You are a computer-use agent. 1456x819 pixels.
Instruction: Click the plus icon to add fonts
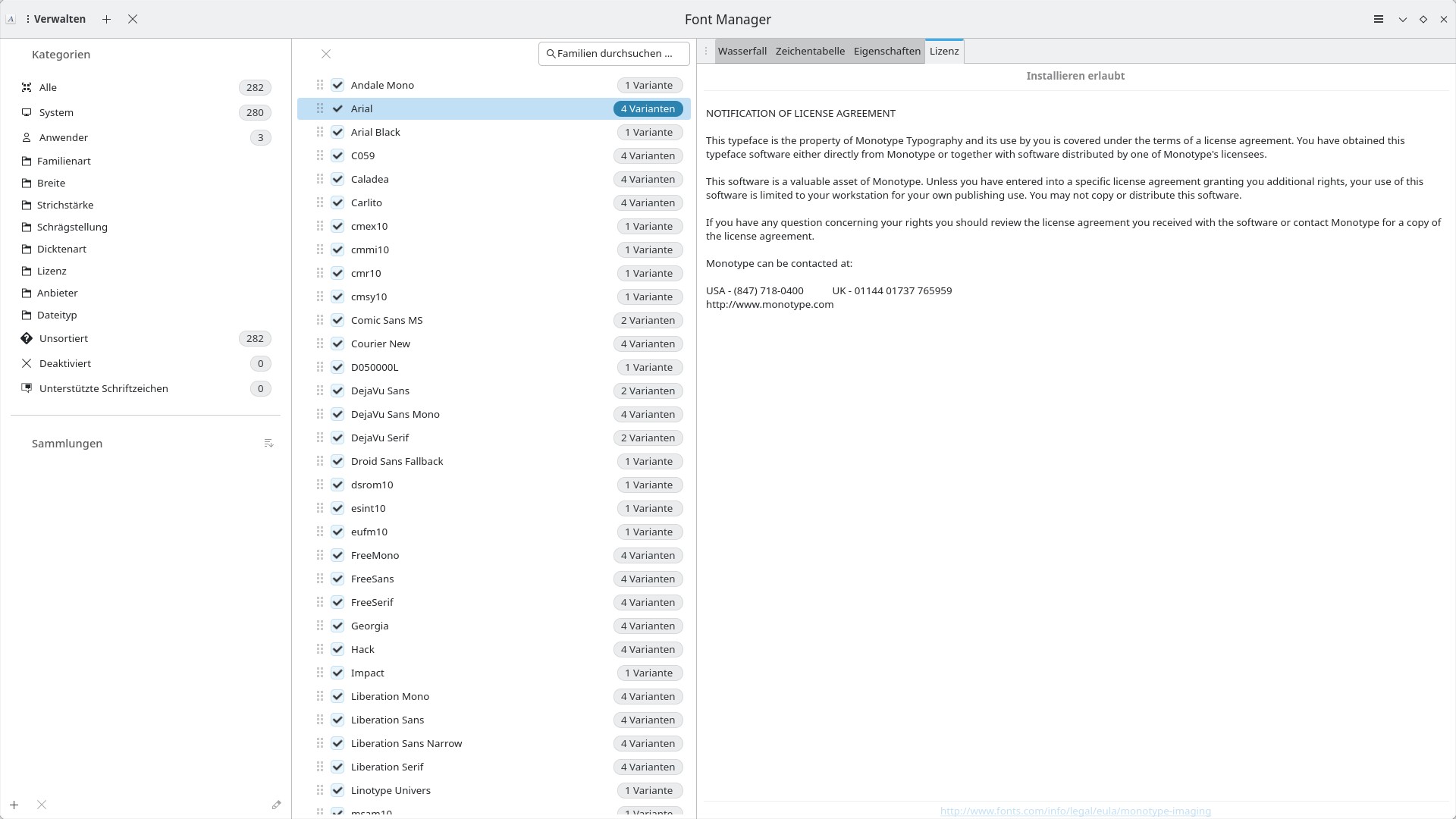click(107, 19)
